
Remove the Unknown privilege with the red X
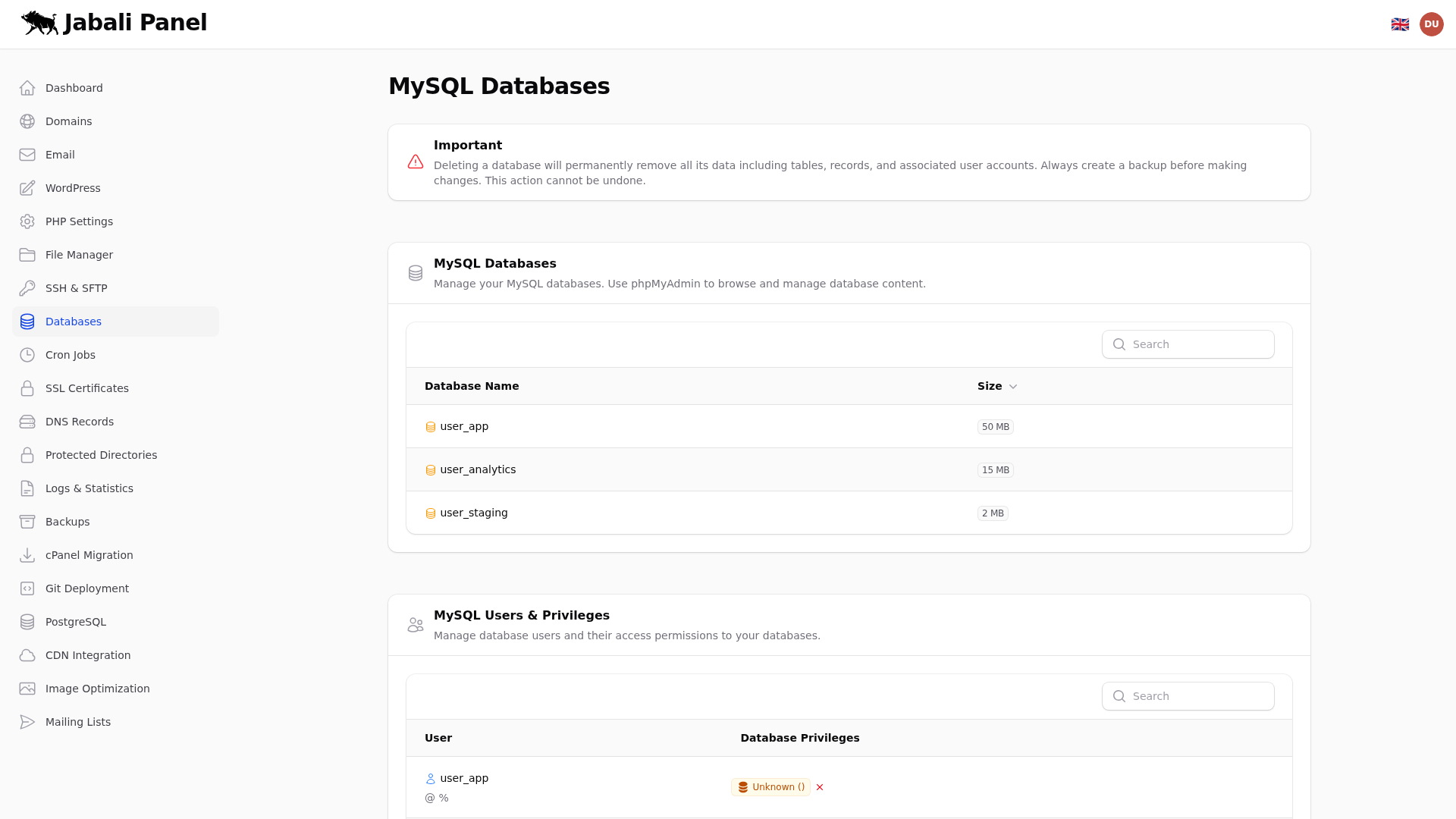point(820,787)
